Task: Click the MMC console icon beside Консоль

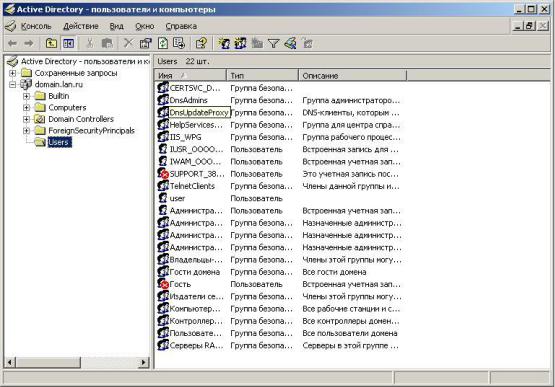Action: click(x=11, y=26)
